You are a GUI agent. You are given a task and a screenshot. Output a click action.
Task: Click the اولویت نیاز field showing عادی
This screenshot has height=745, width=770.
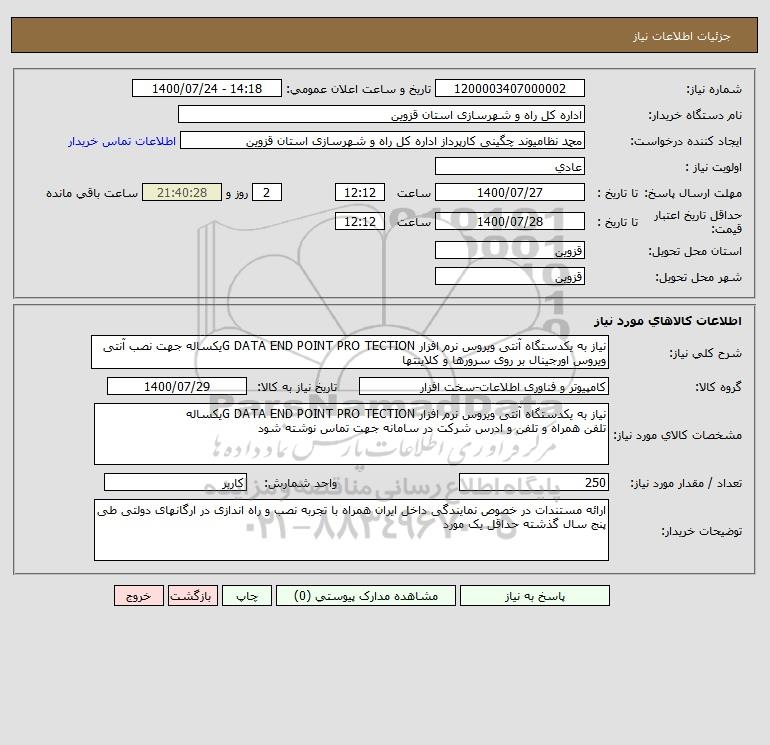pos(510,166)
